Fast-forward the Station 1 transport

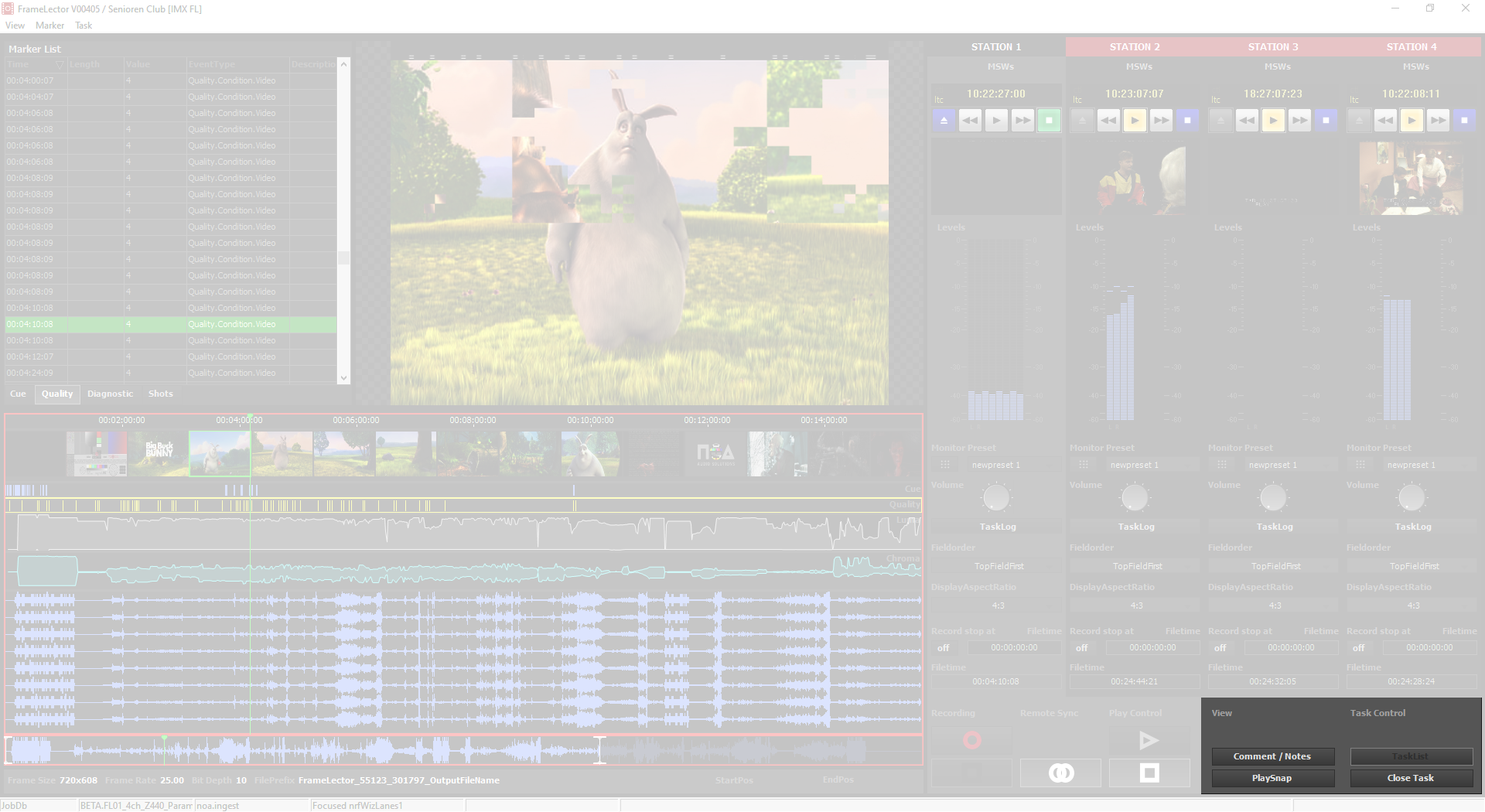click(1022, 121)
